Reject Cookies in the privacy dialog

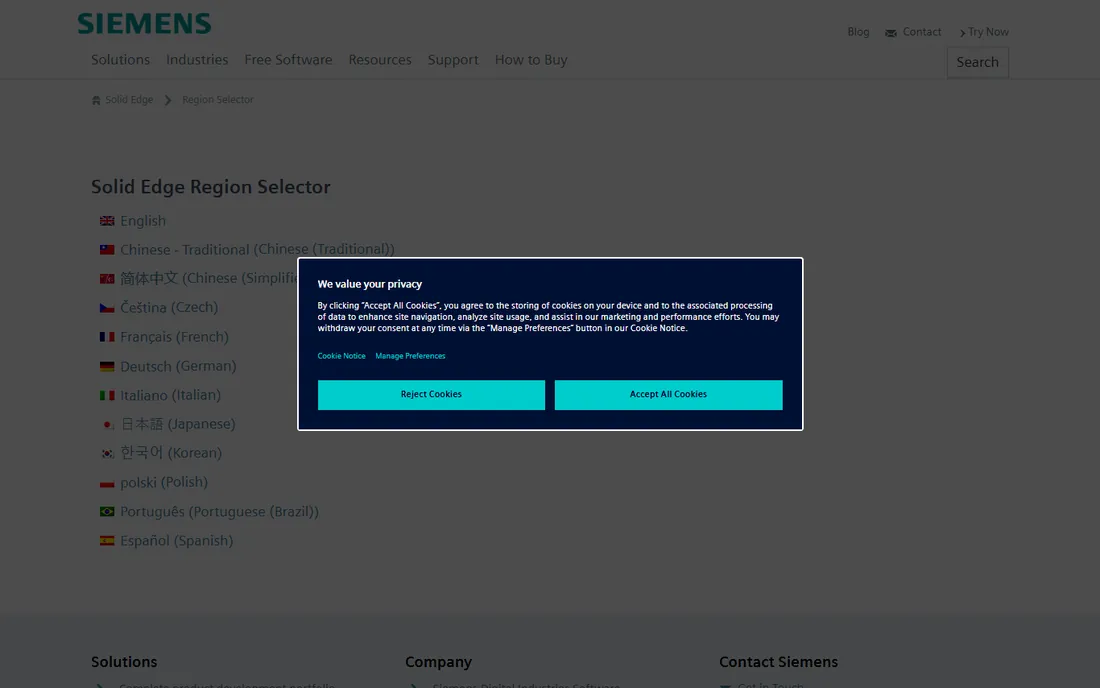(x=431, y=395)
